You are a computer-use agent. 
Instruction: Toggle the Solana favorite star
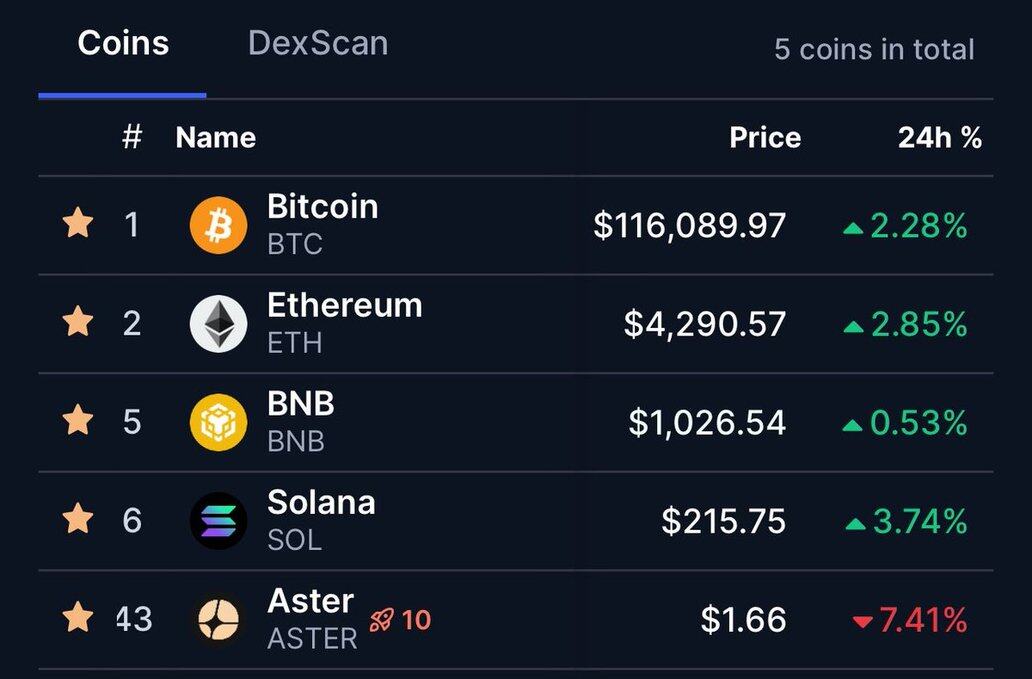(x=78, y=520)
